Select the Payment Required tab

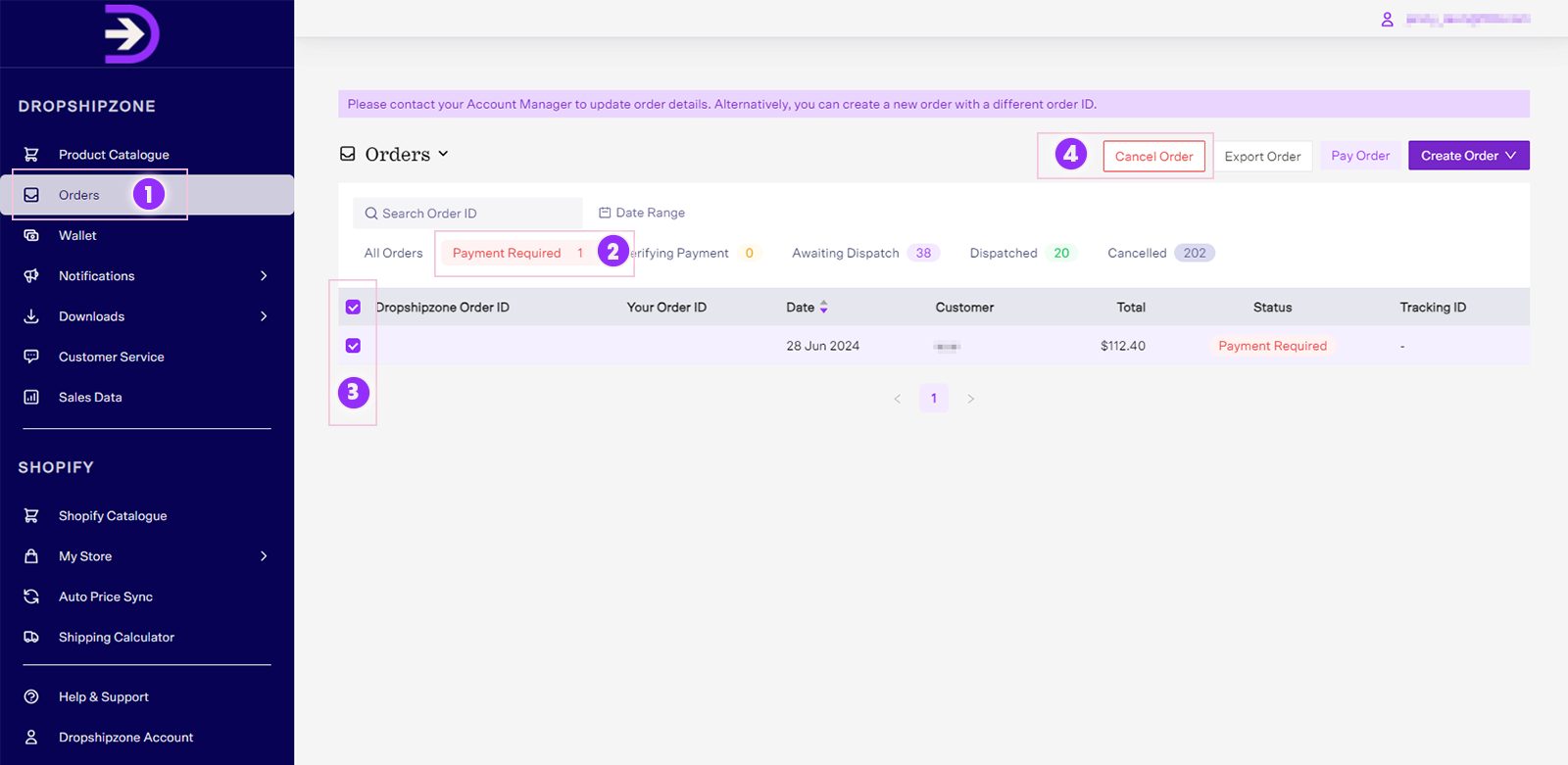pyautogui.click(x=519, y=253)
